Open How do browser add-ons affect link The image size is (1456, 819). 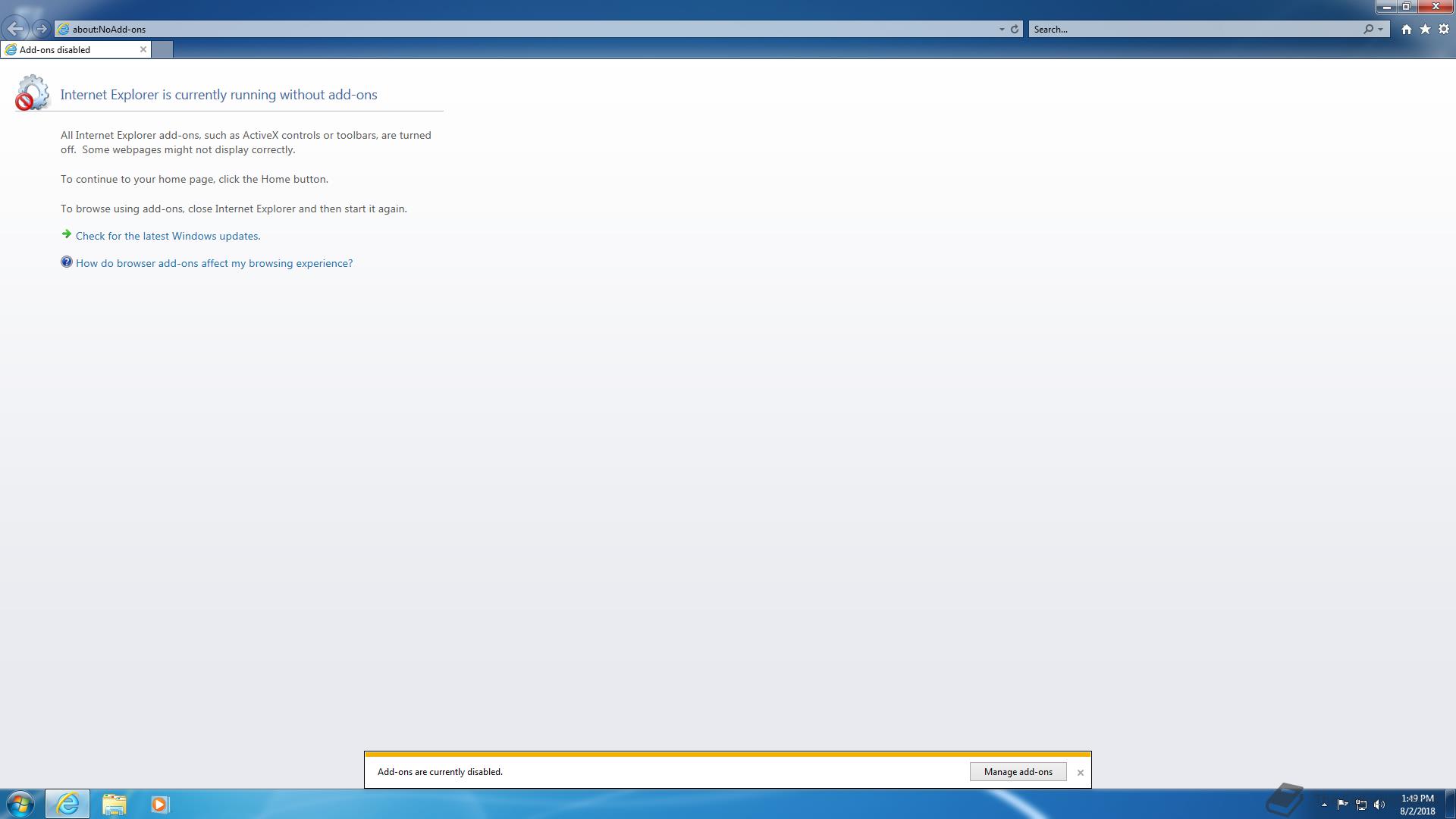214,263
